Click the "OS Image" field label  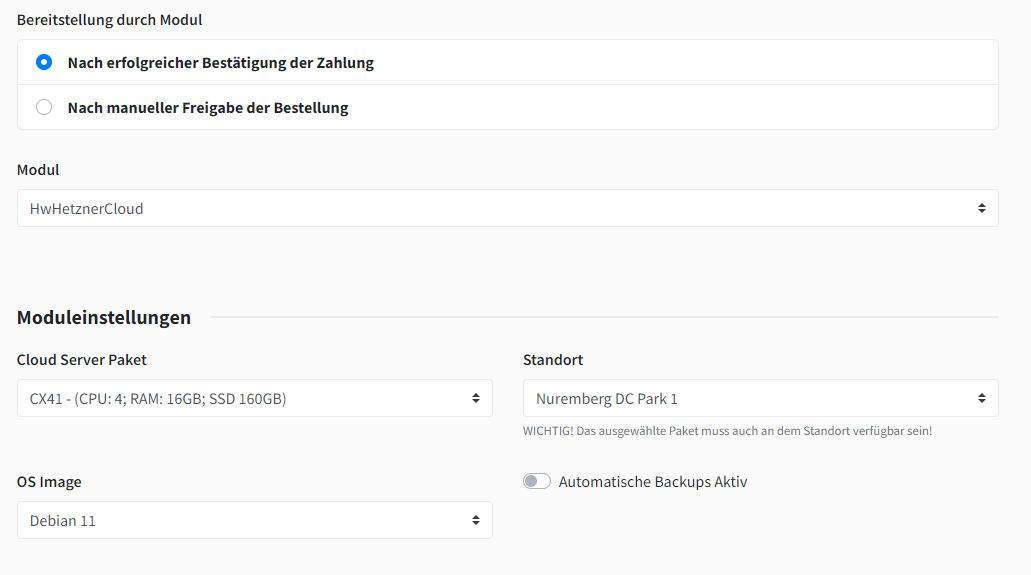coord(49,482)
